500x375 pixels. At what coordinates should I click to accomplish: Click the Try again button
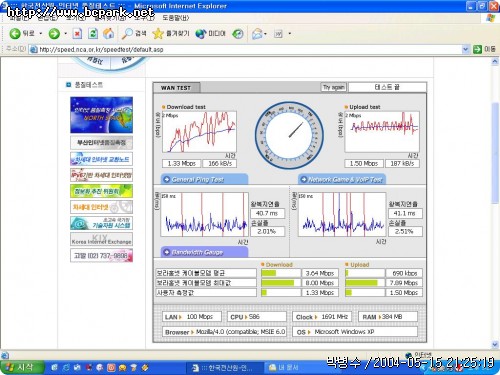tap(333, 87)
